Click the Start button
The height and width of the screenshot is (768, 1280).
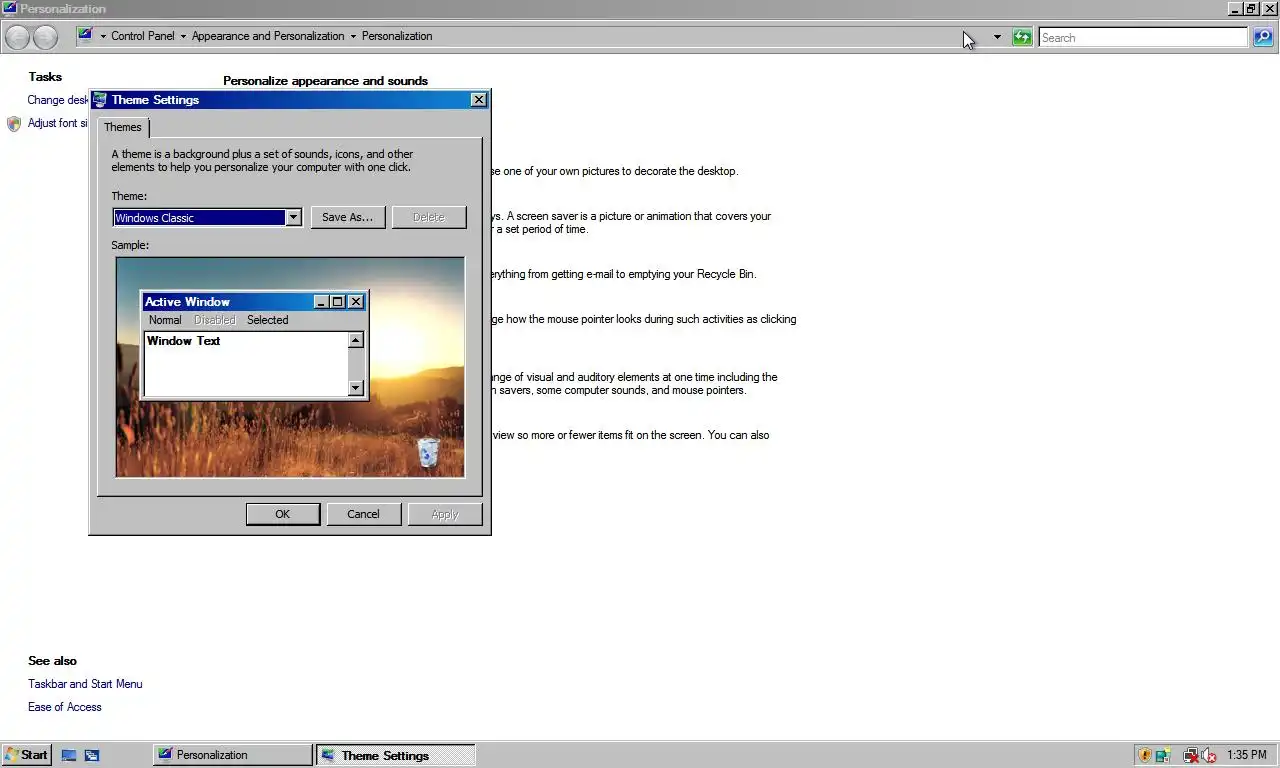coord(27,755)
